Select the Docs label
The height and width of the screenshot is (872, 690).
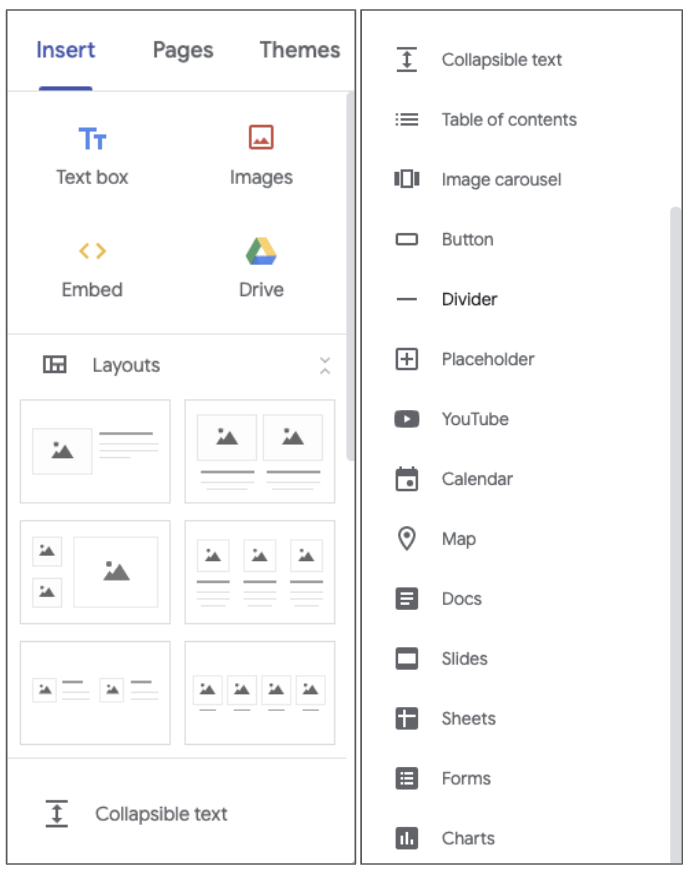coord(461,598)
